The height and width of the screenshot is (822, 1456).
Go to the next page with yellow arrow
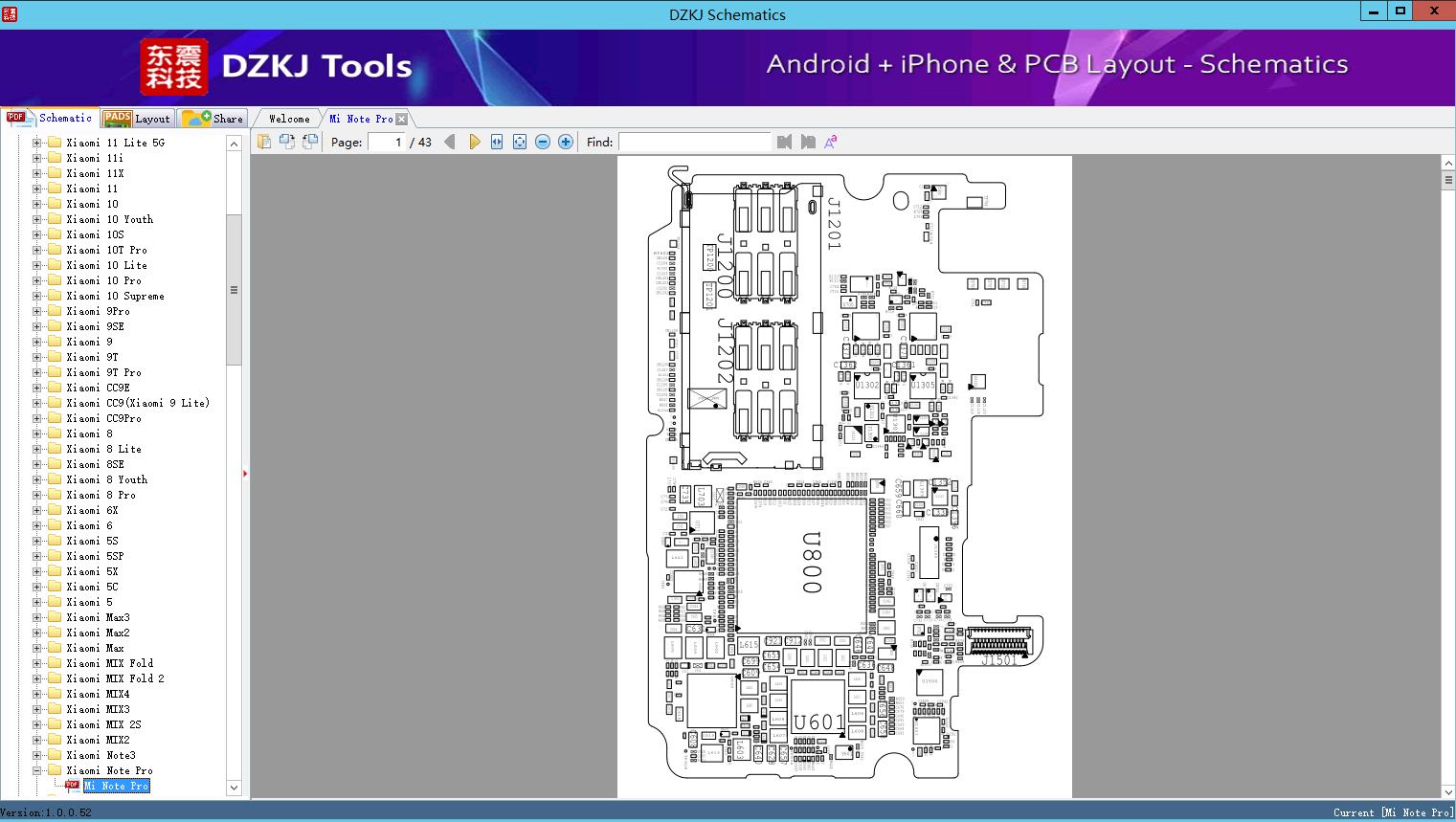475,141
